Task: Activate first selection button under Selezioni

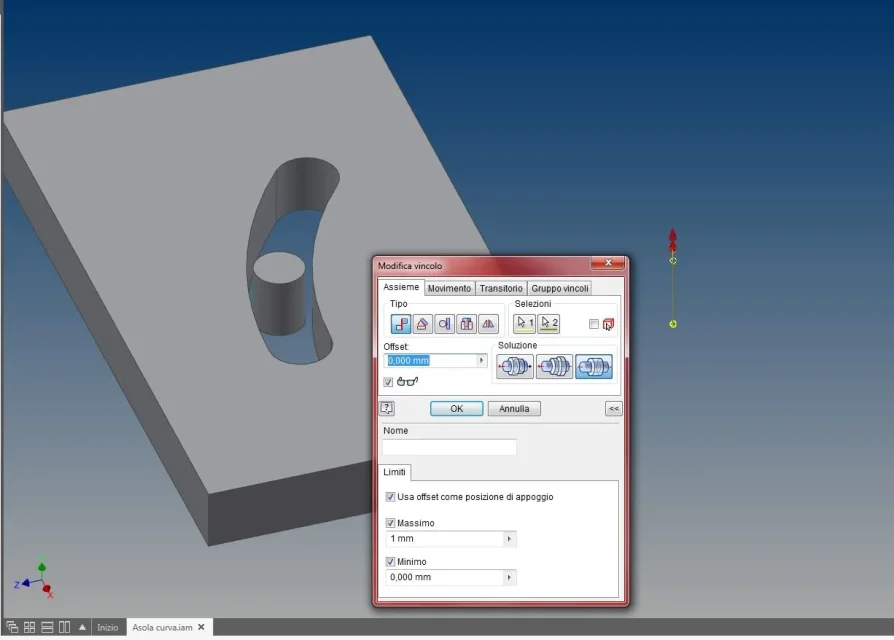Action: click(524, 324)
